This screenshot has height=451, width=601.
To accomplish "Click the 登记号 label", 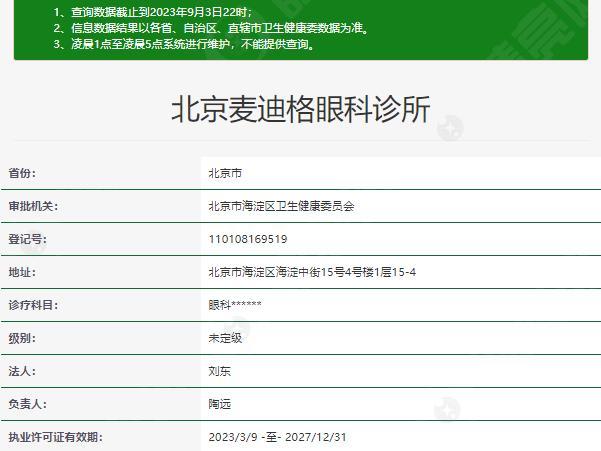I will click(28, 239).
